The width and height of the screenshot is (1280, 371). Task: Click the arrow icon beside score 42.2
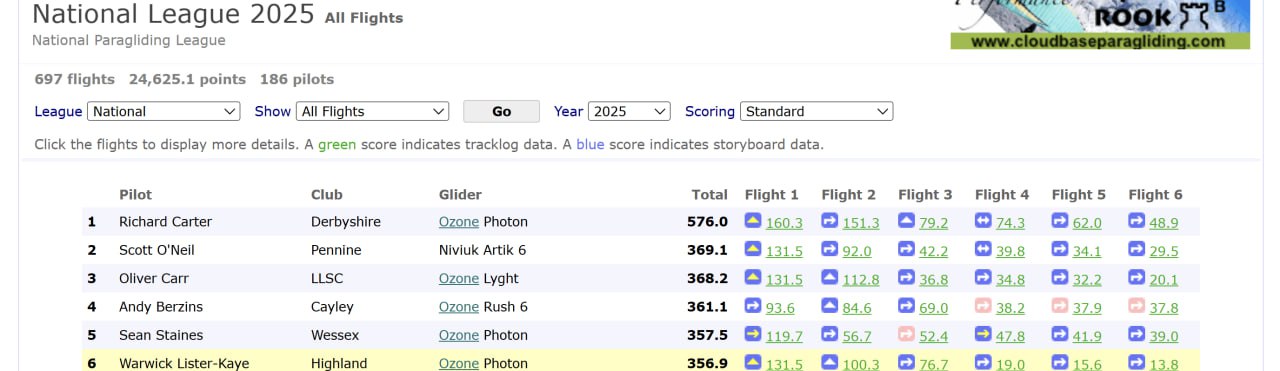[x=907, y=250]
